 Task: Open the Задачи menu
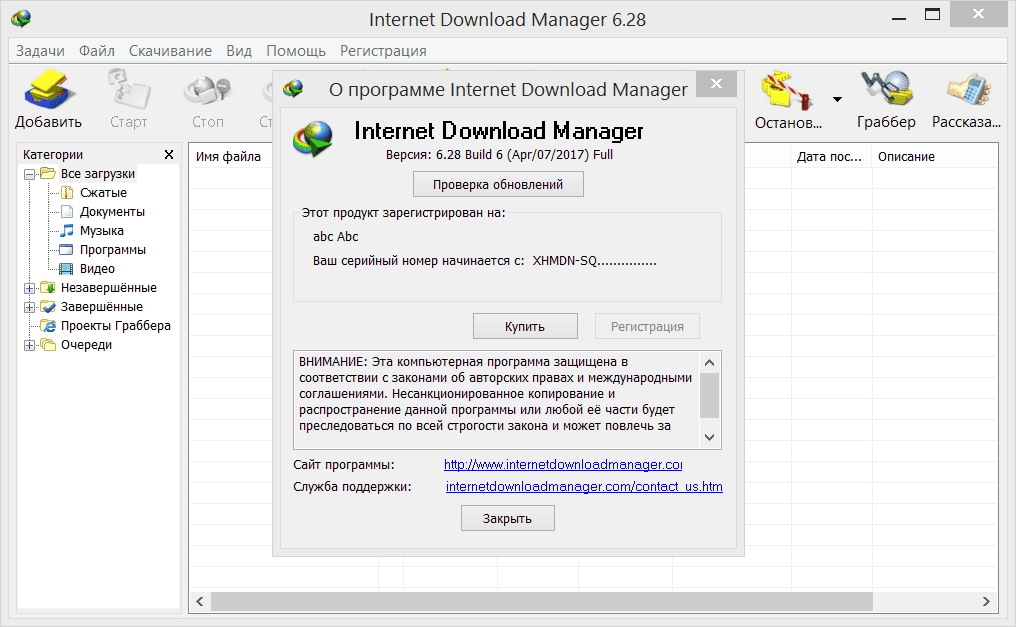click(40, 51)
